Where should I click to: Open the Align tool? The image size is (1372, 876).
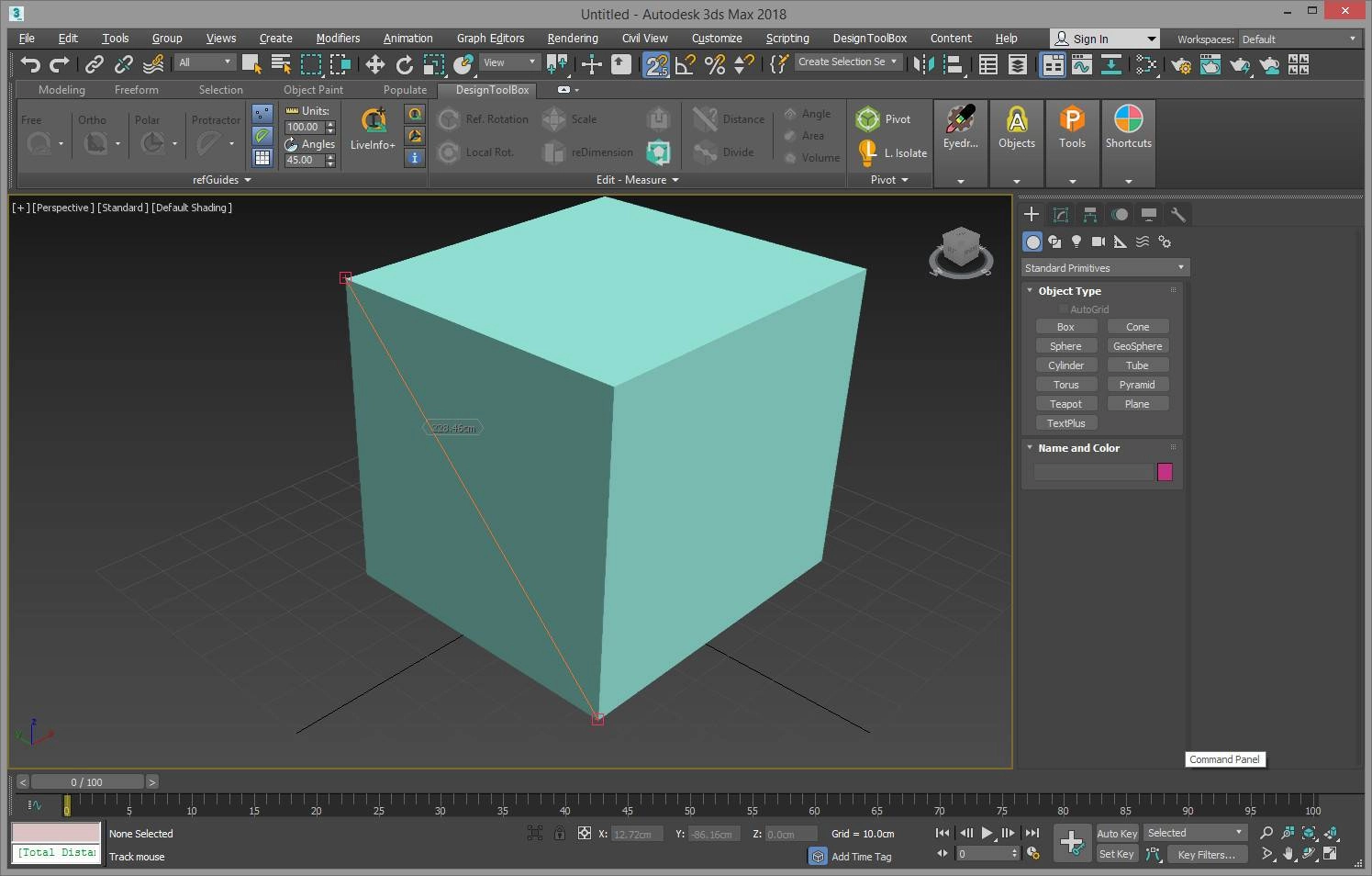[x=954, y=64]
